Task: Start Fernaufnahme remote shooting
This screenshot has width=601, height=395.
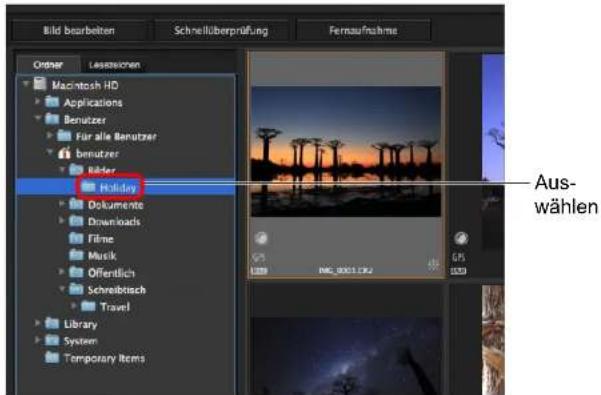Action: tap(363, 30)
